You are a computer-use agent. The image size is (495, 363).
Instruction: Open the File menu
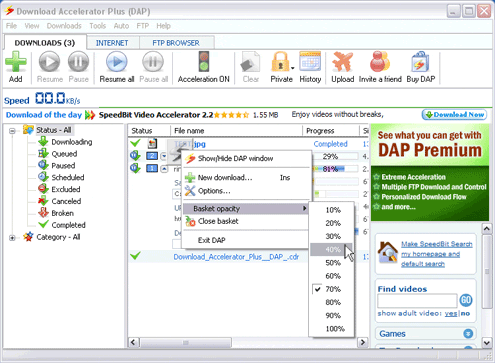pyautogui.click(x=11, y=26)
